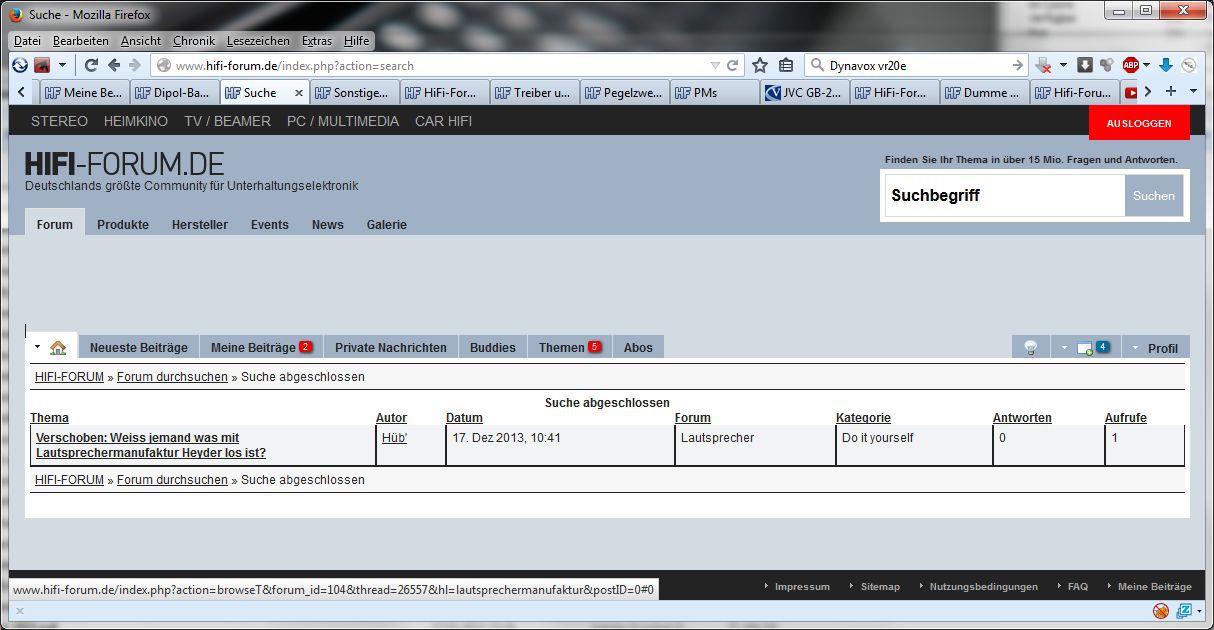Open the Chronik menu
Viewport: 1214px width, 630px height.
tap(194, 41)
